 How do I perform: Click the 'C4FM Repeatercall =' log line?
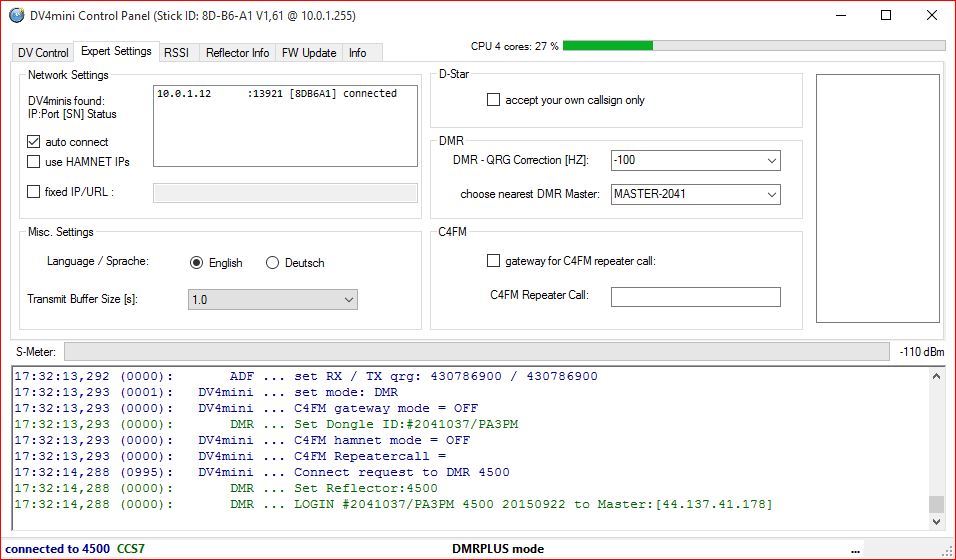tap(230, 456)
